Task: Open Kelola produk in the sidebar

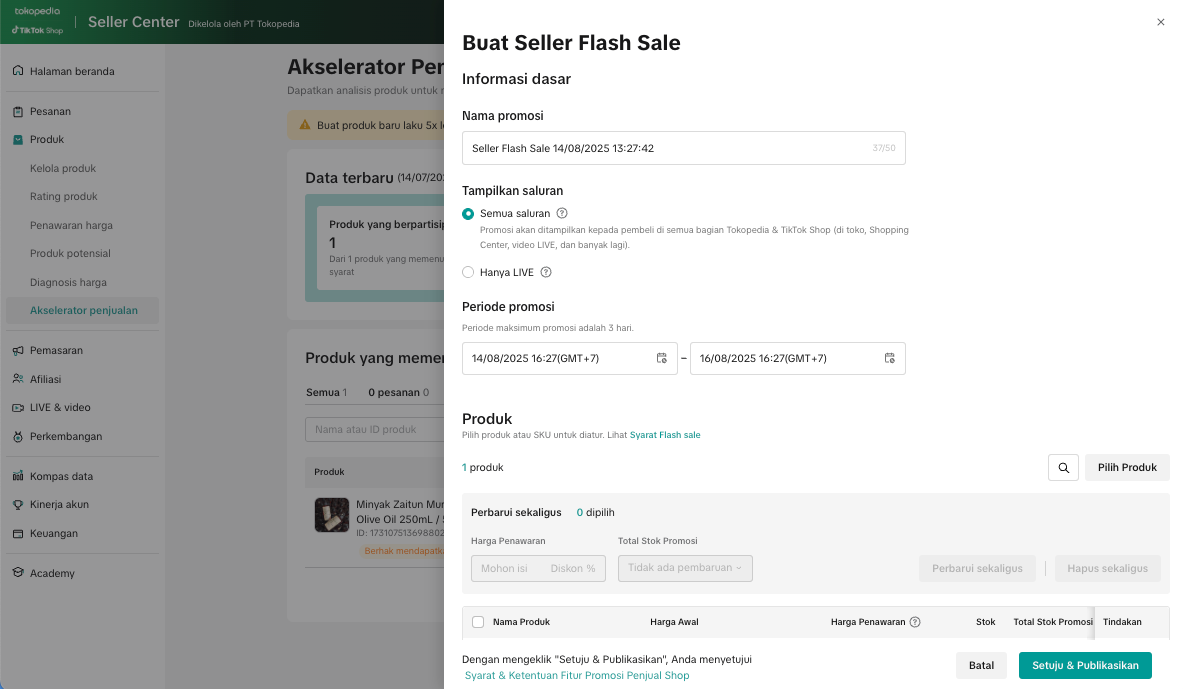Action: tap(63, 168)
